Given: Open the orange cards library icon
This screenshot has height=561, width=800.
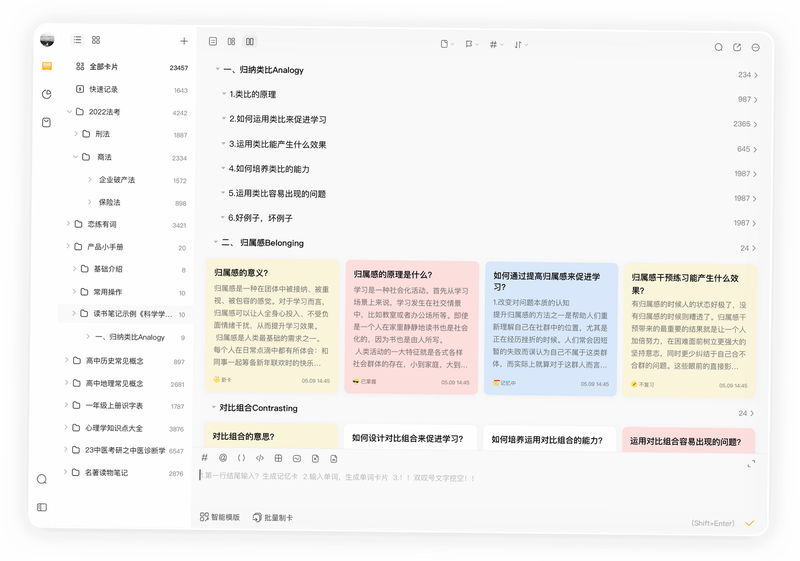Looking at the screenshot, I should click(47, 66).
